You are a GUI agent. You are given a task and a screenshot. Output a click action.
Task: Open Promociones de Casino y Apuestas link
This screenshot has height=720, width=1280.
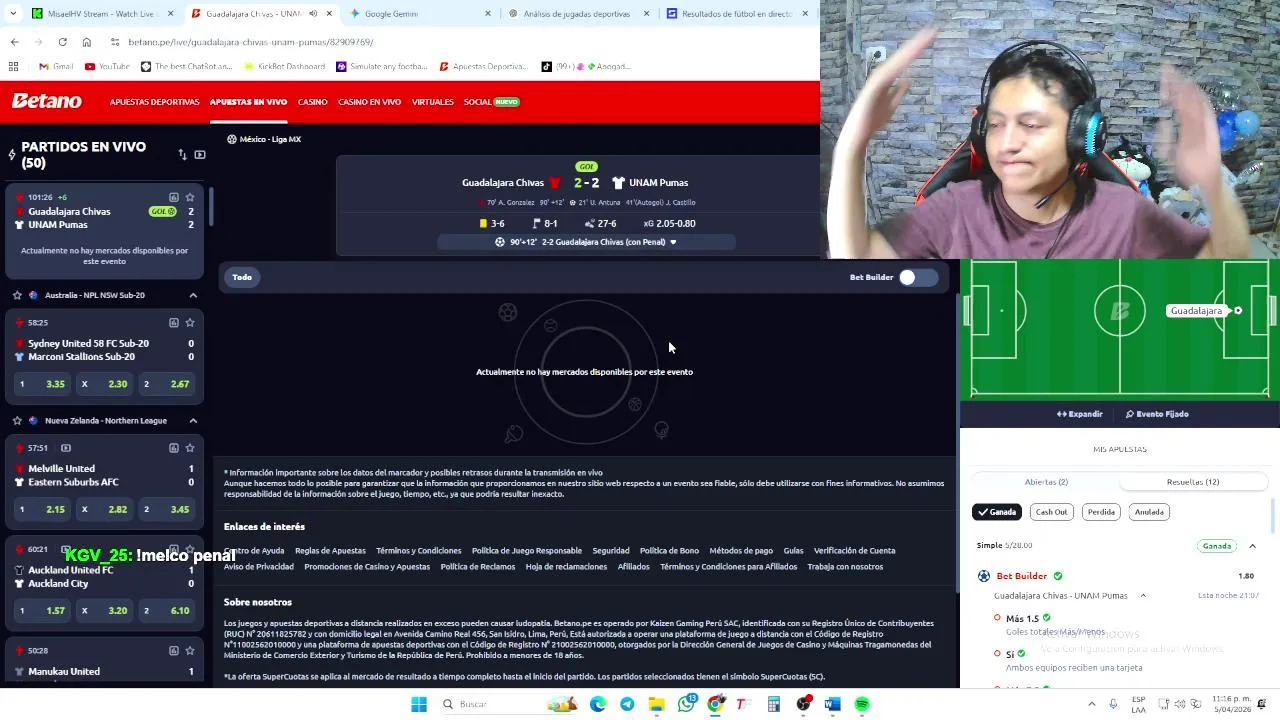(x=367, y=567)
